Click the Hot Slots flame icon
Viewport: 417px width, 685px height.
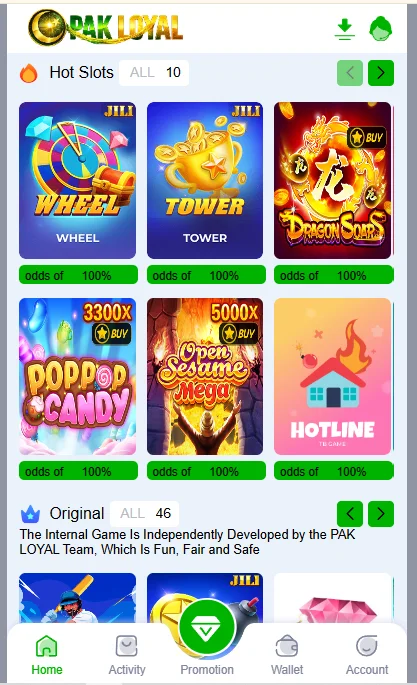(x=29, y=73)
